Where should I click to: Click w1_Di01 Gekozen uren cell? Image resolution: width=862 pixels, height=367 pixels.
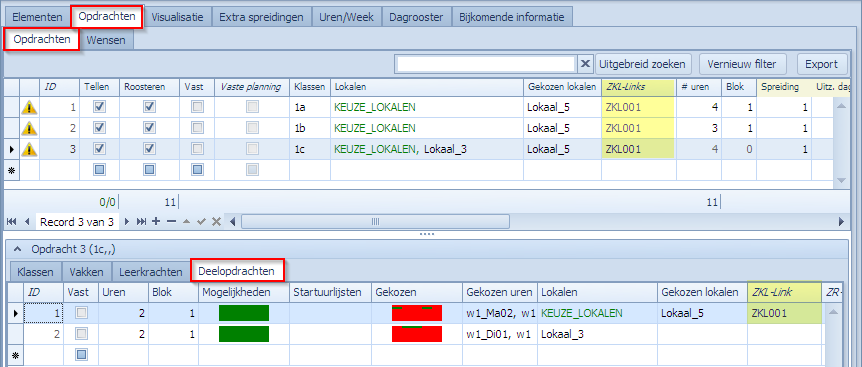point(499,334)
